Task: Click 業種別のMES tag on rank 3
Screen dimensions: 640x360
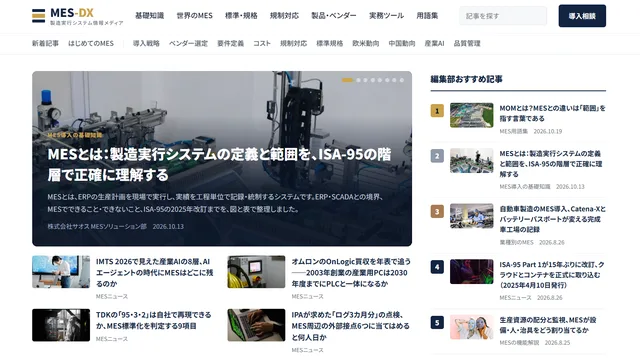Action: 516,242
